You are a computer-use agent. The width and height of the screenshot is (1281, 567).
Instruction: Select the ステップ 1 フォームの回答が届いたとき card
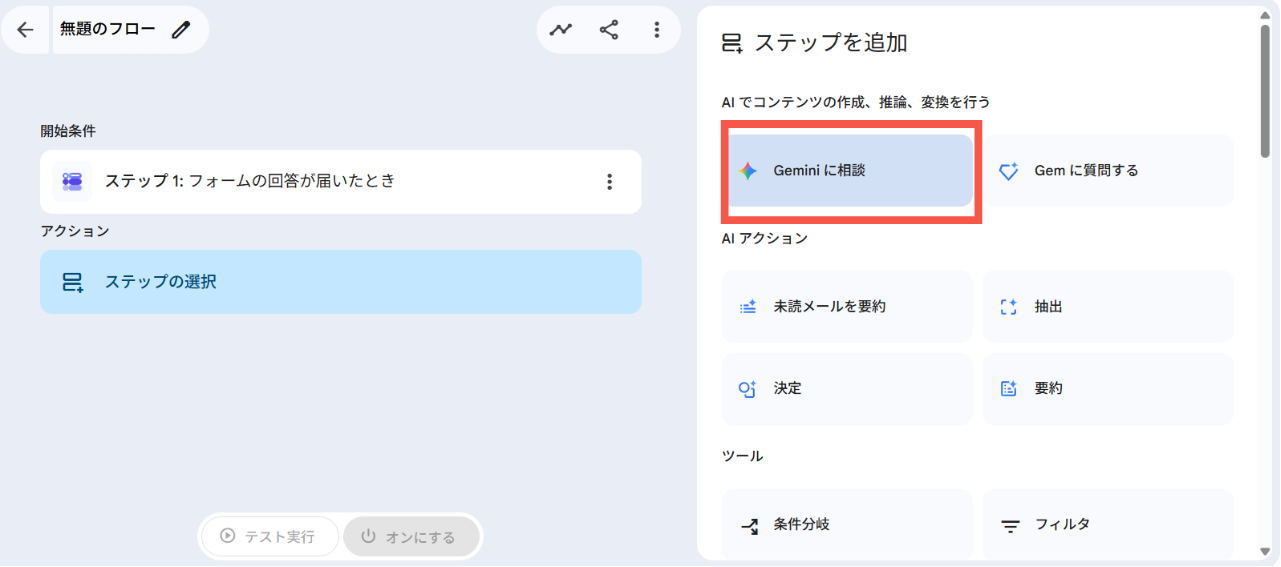click(341, 182)
